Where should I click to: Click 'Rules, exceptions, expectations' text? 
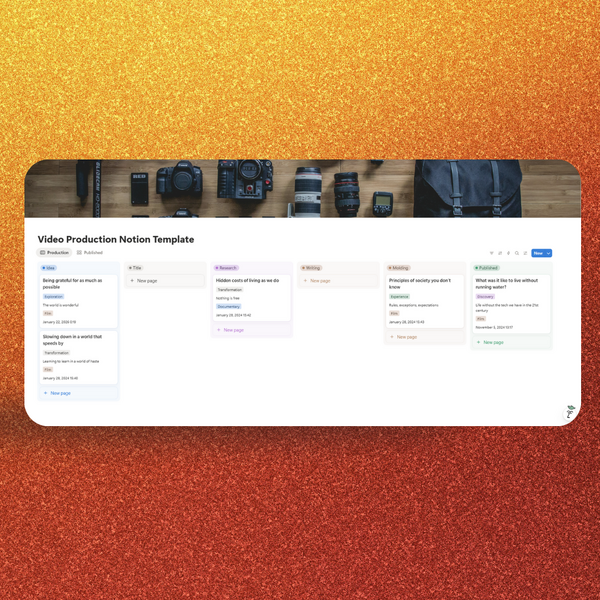click(x=414, y=305)
